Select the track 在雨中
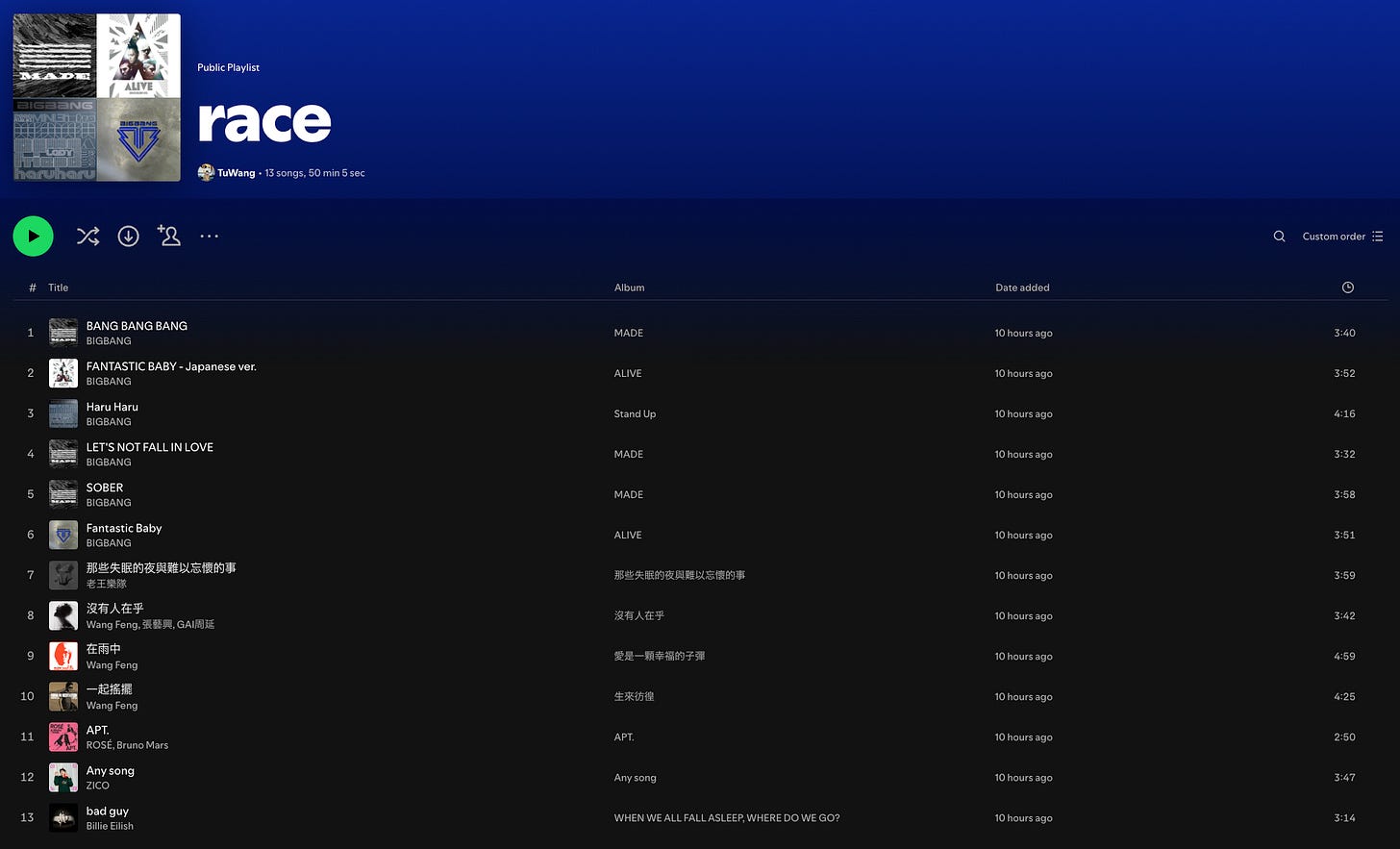 (104, 649)
